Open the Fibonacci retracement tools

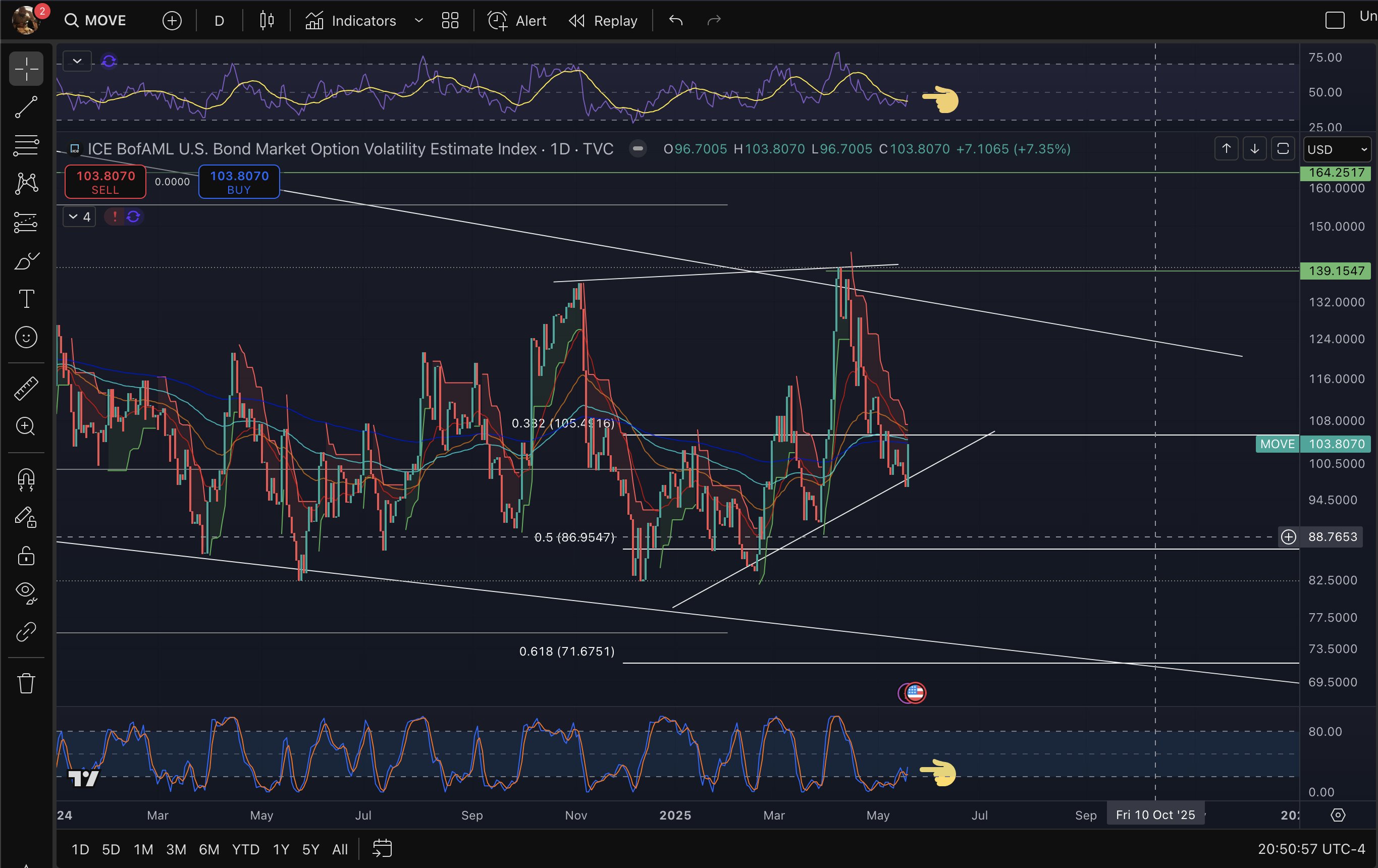tap(26, 145)
